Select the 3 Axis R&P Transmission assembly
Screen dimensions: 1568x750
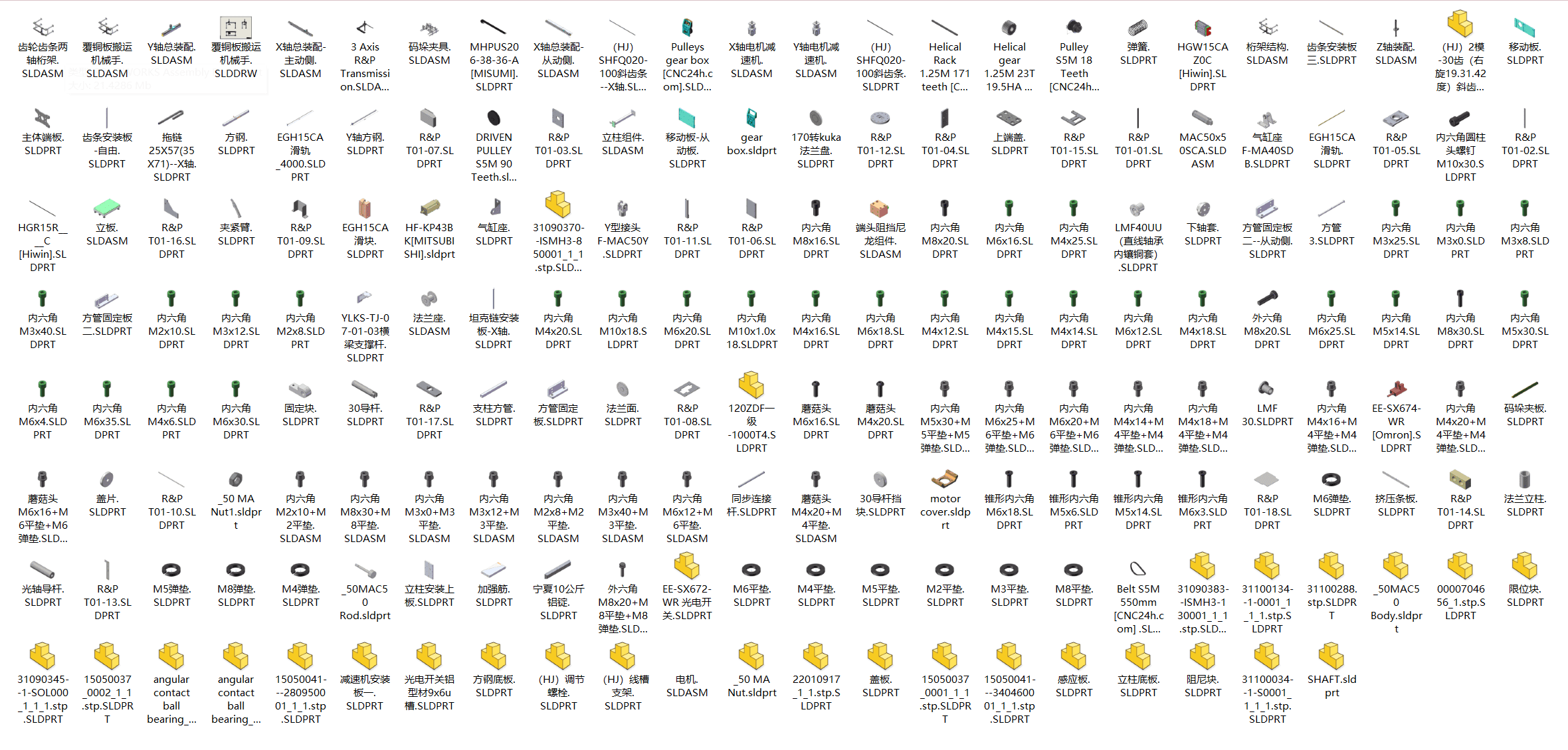[x=365, y=54]
